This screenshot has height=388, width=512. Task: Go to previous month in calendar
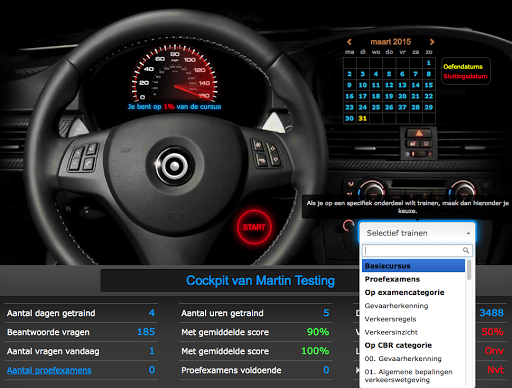pyautogui.click(x=349, y=42)
